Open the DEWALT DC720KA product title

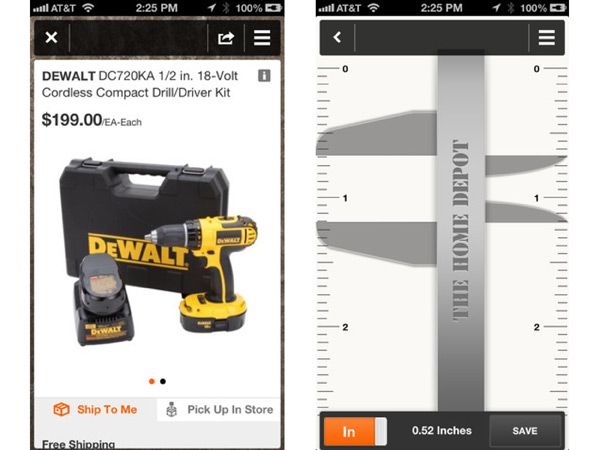(x=140, y=84)
